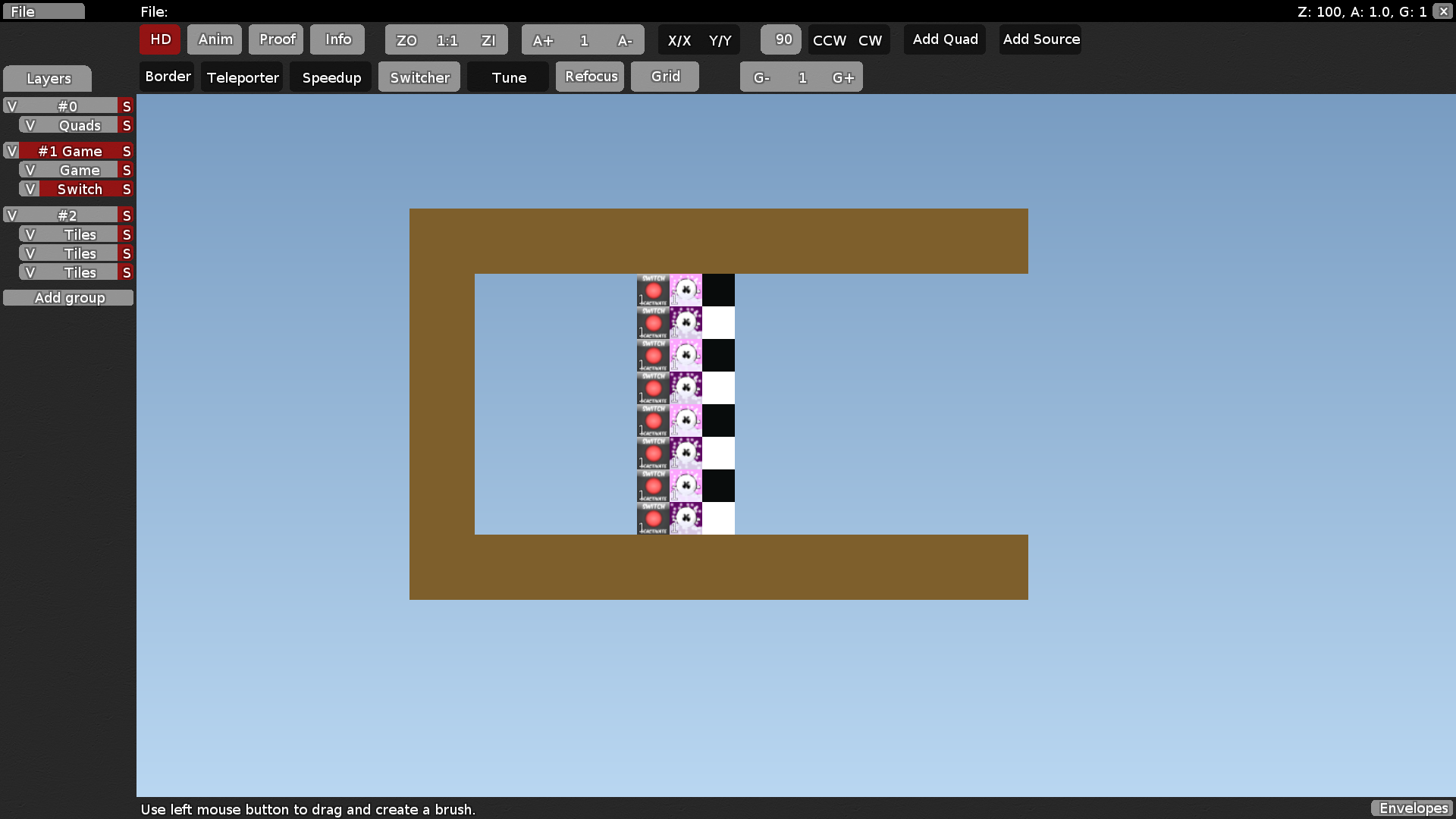
Task: Rotate the brush 90 degrees
Action: tap(780, 39)
